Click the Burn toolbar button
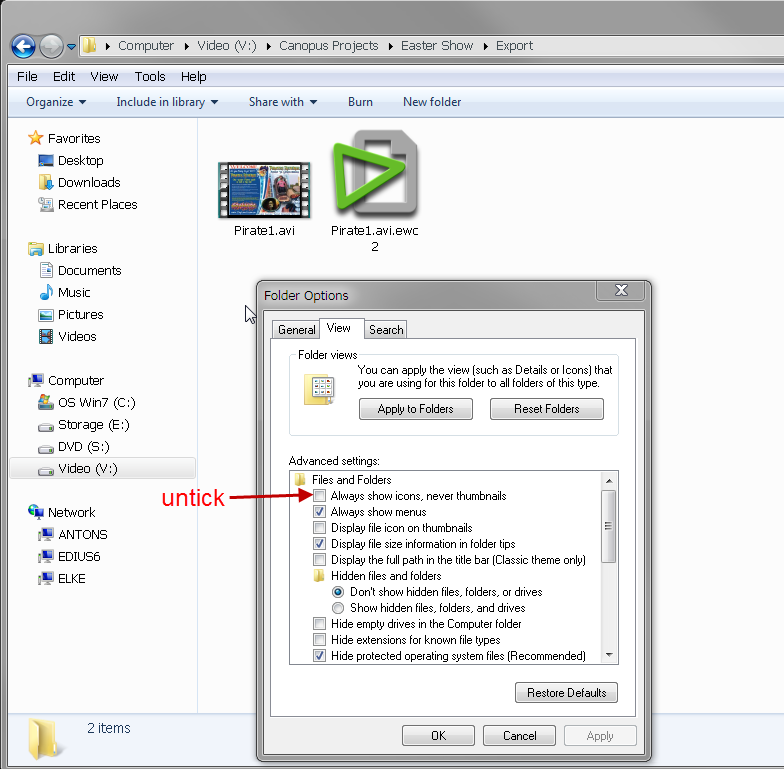Screen dimensions: 784x769 click(360, 102)
